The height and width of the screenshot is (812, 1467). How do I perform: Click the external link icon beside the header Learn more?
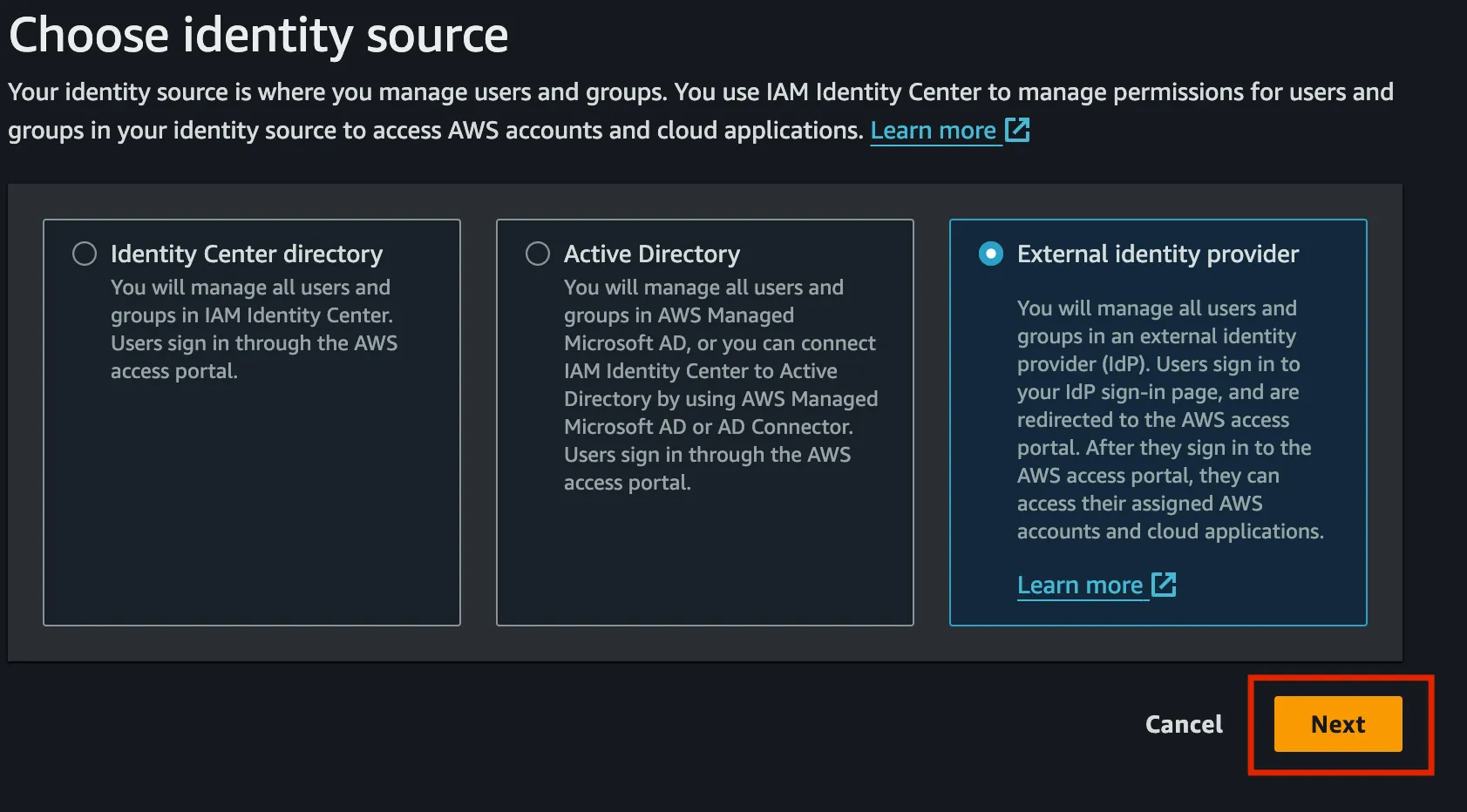(1017, 130)
